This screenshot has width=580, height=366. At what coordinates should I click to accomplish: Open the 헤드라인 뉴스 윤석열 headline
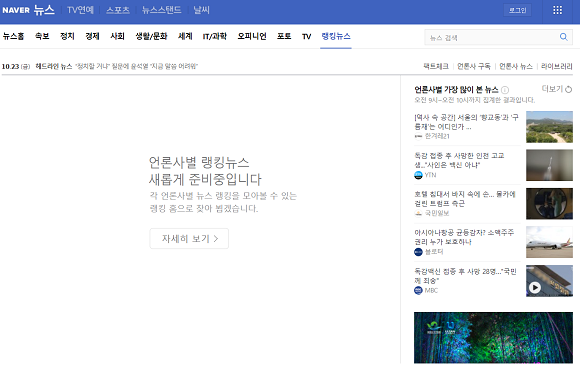point(136,66)
